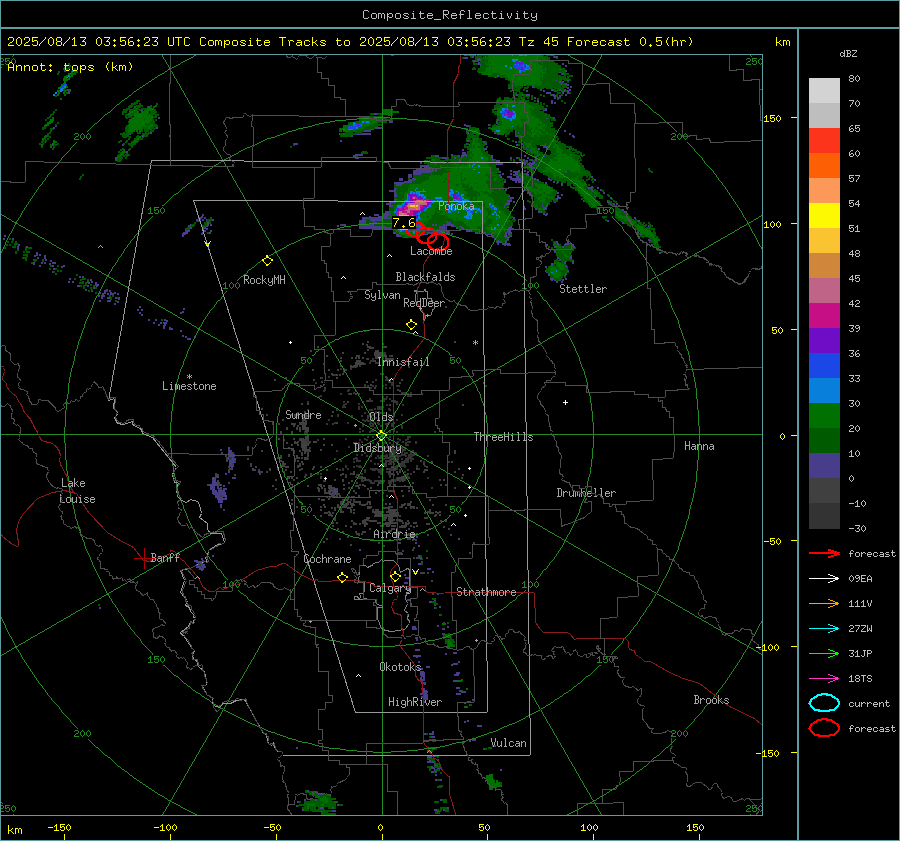This screenshot has height=841, width=900.
Task: Click the Composite_Reflectivity title
Action: tap(449, 15)
